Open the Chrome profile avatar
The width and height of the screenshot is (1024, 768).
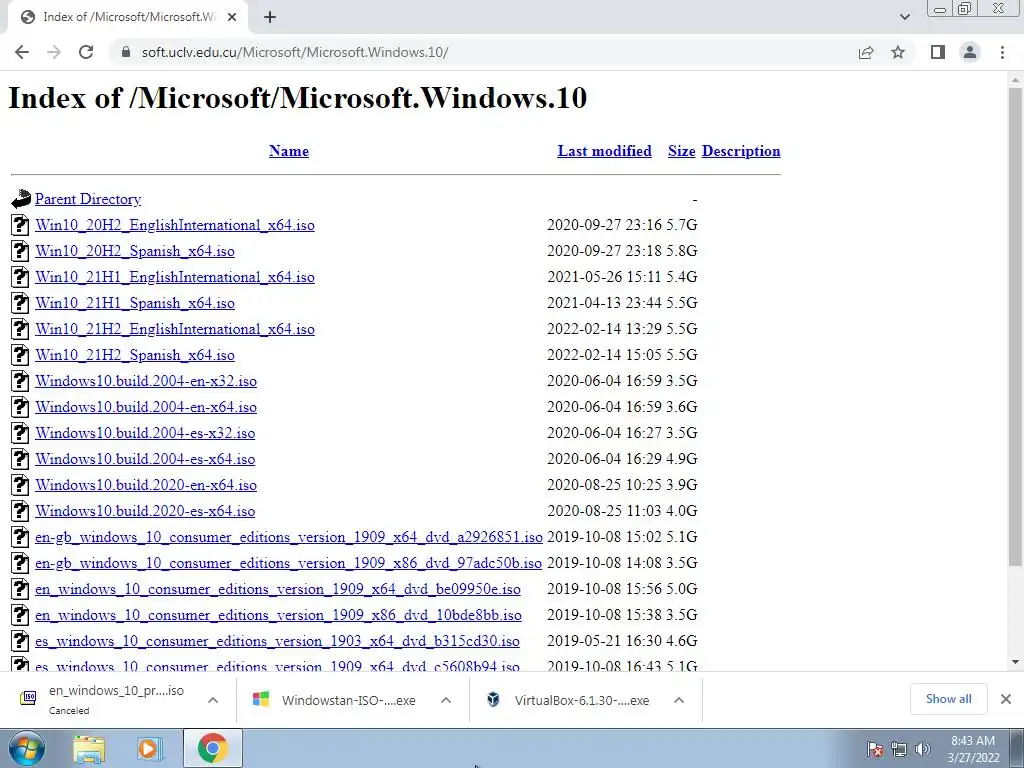click(x=970, y=52)
